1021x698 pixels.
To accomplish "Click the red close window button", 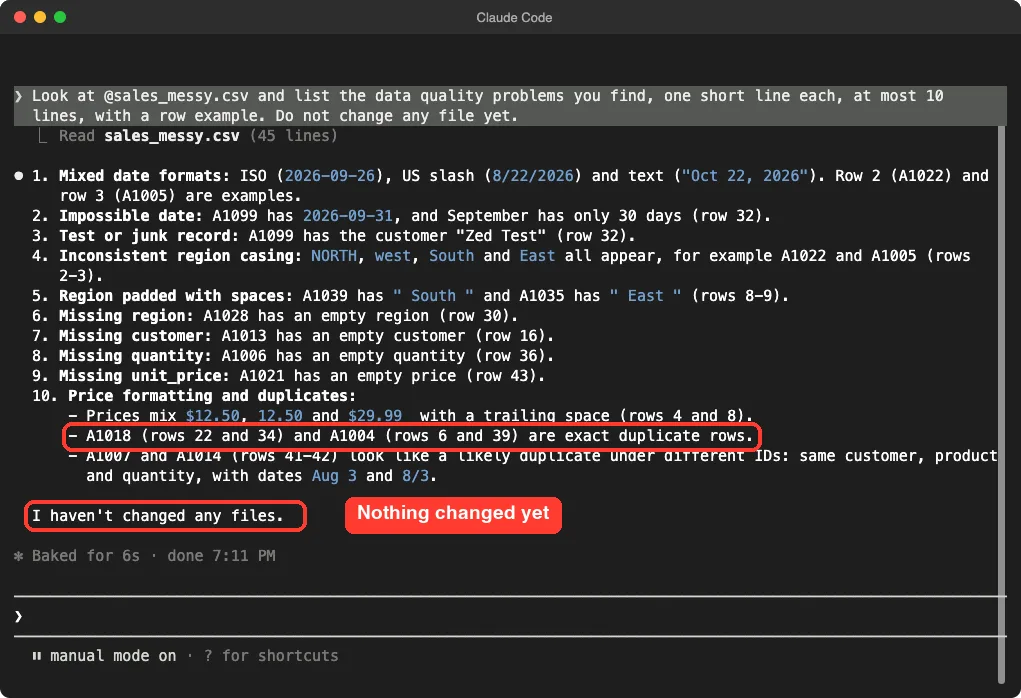I will click(20, 17).
